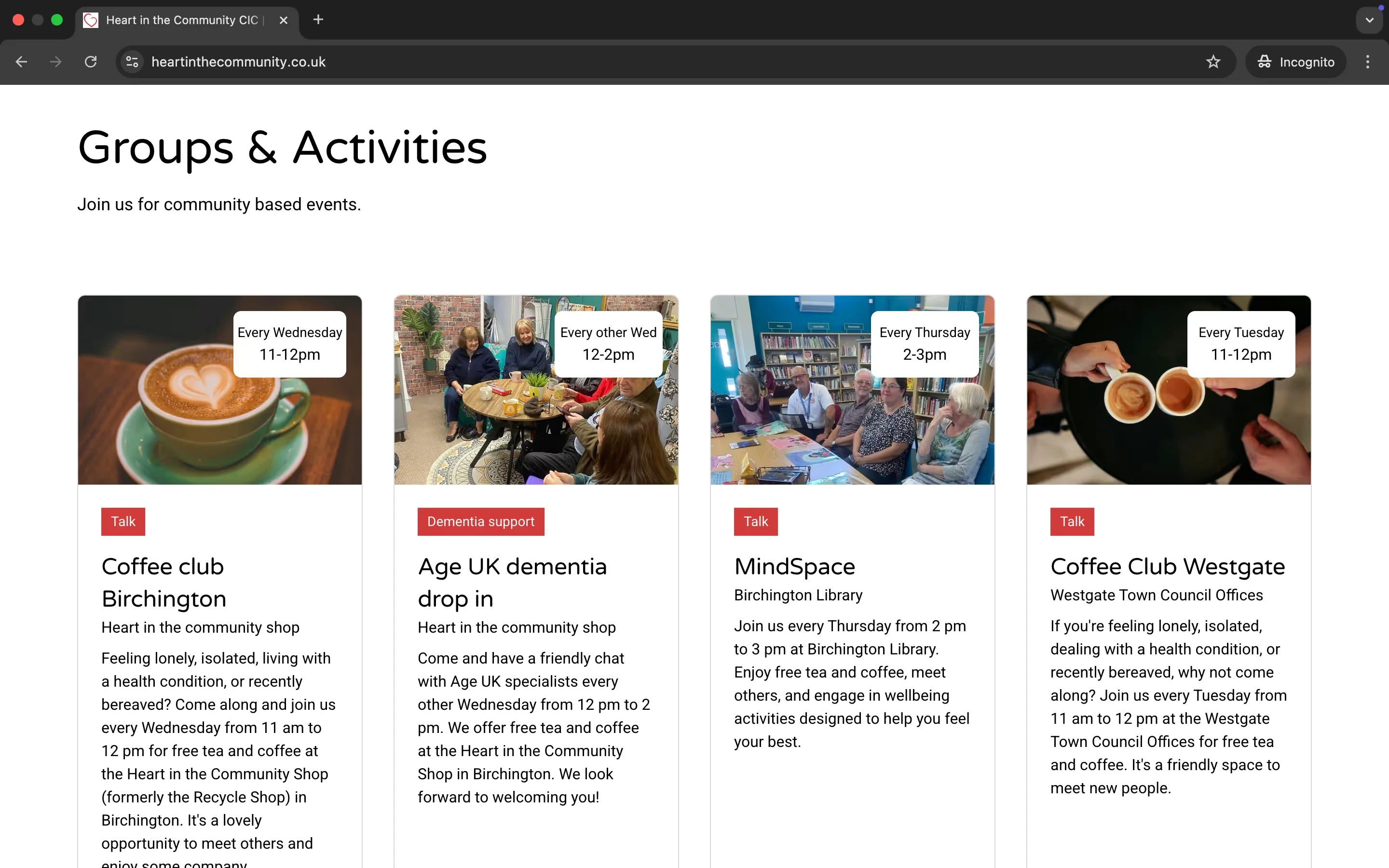Click the Talk tag on MindSpace card
Screen dimensions: 1389x868
755,521
